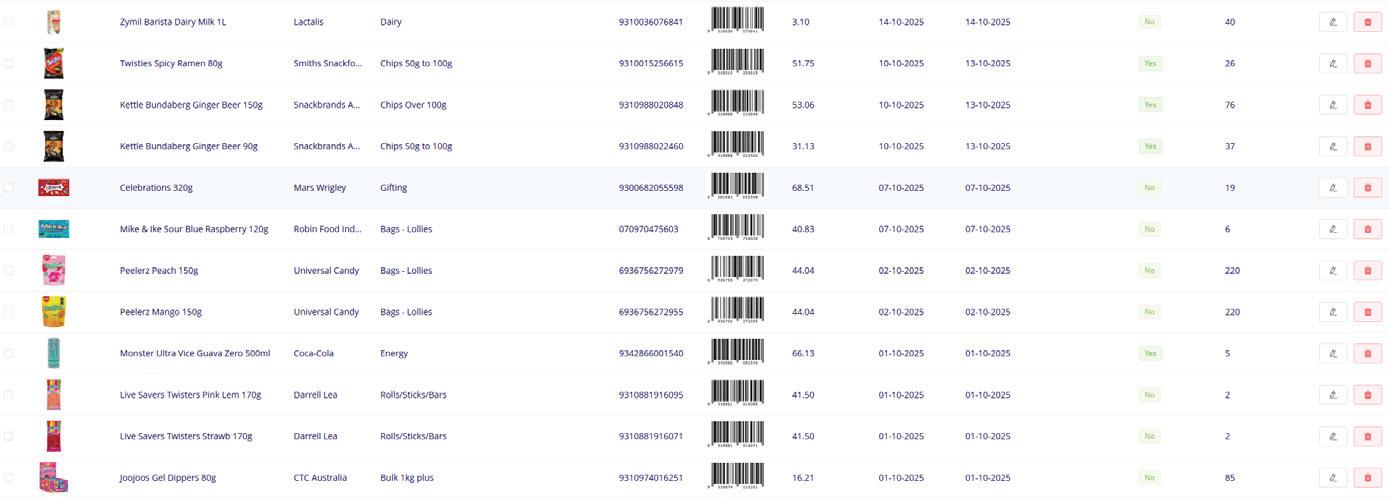Open Live Savers Twisters Pink Lem 170g

[x=190, y=395]
